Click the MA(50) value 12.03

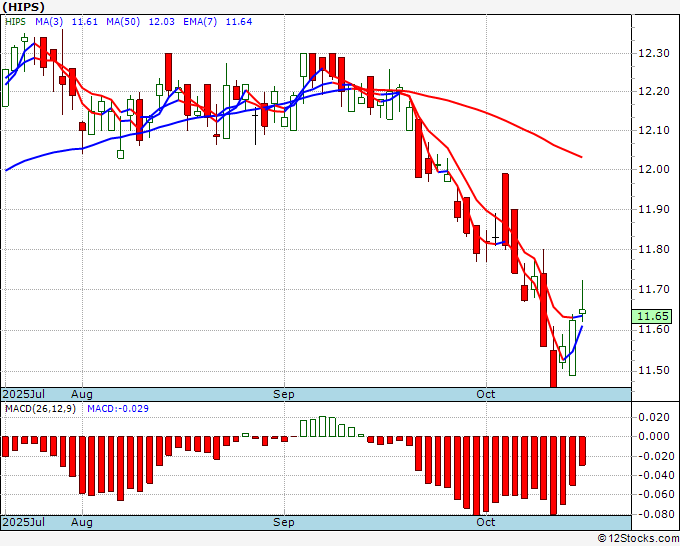point(161,22)
